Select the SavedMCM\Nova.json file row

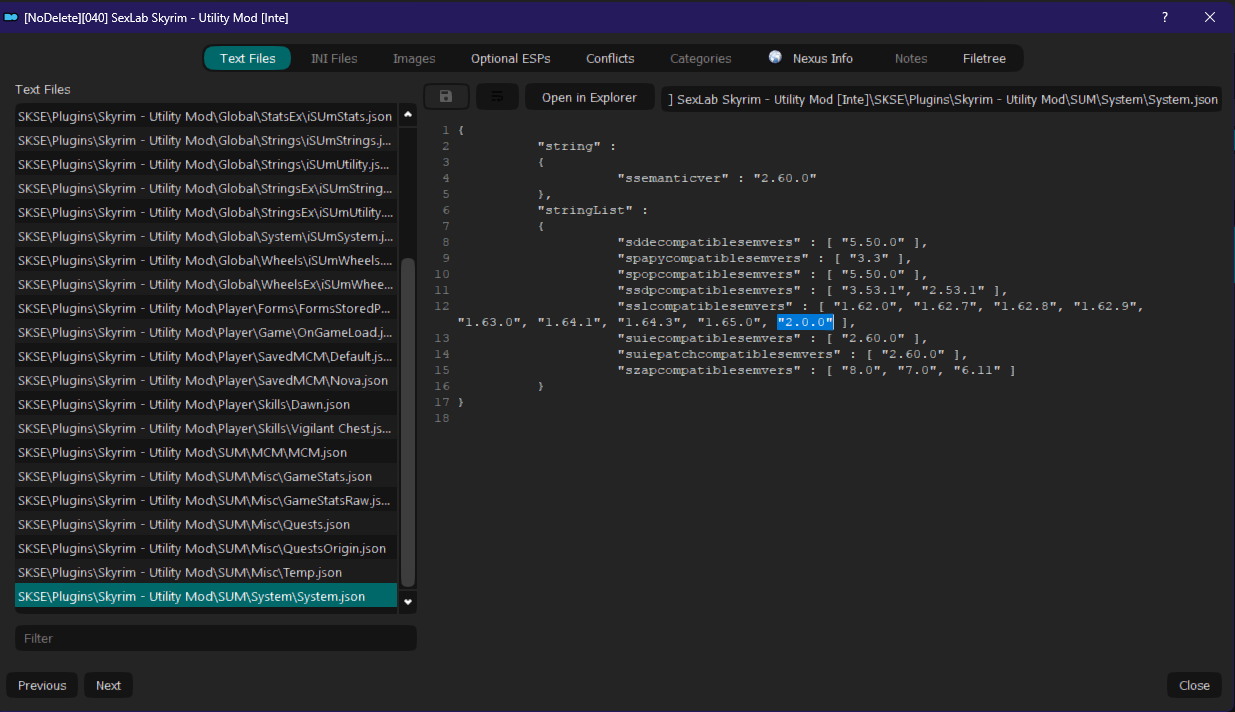click(206, 381)
